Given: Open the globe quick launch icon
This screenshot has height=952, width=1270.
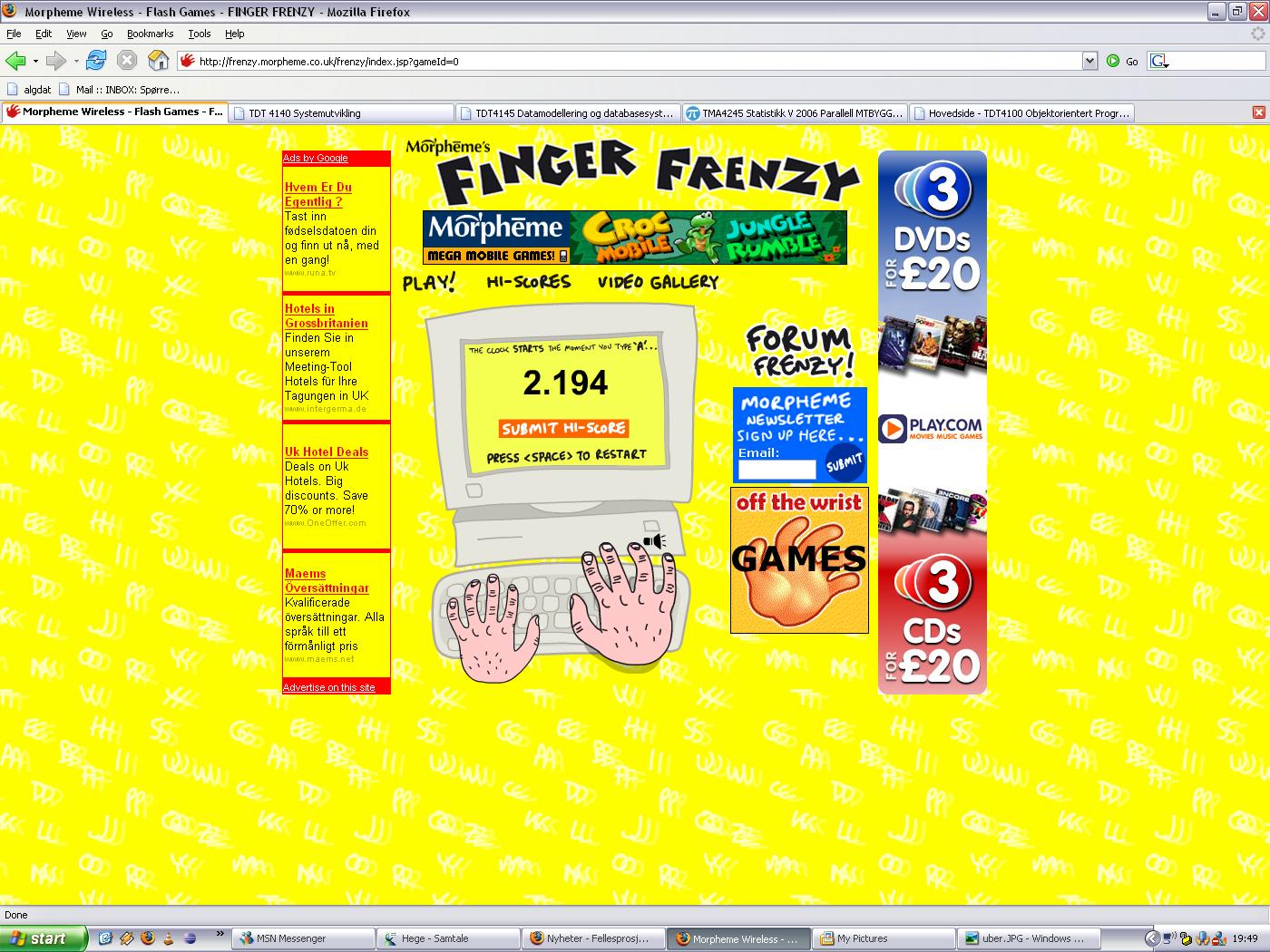Looking at the screenshot, I should coord(190,938).
